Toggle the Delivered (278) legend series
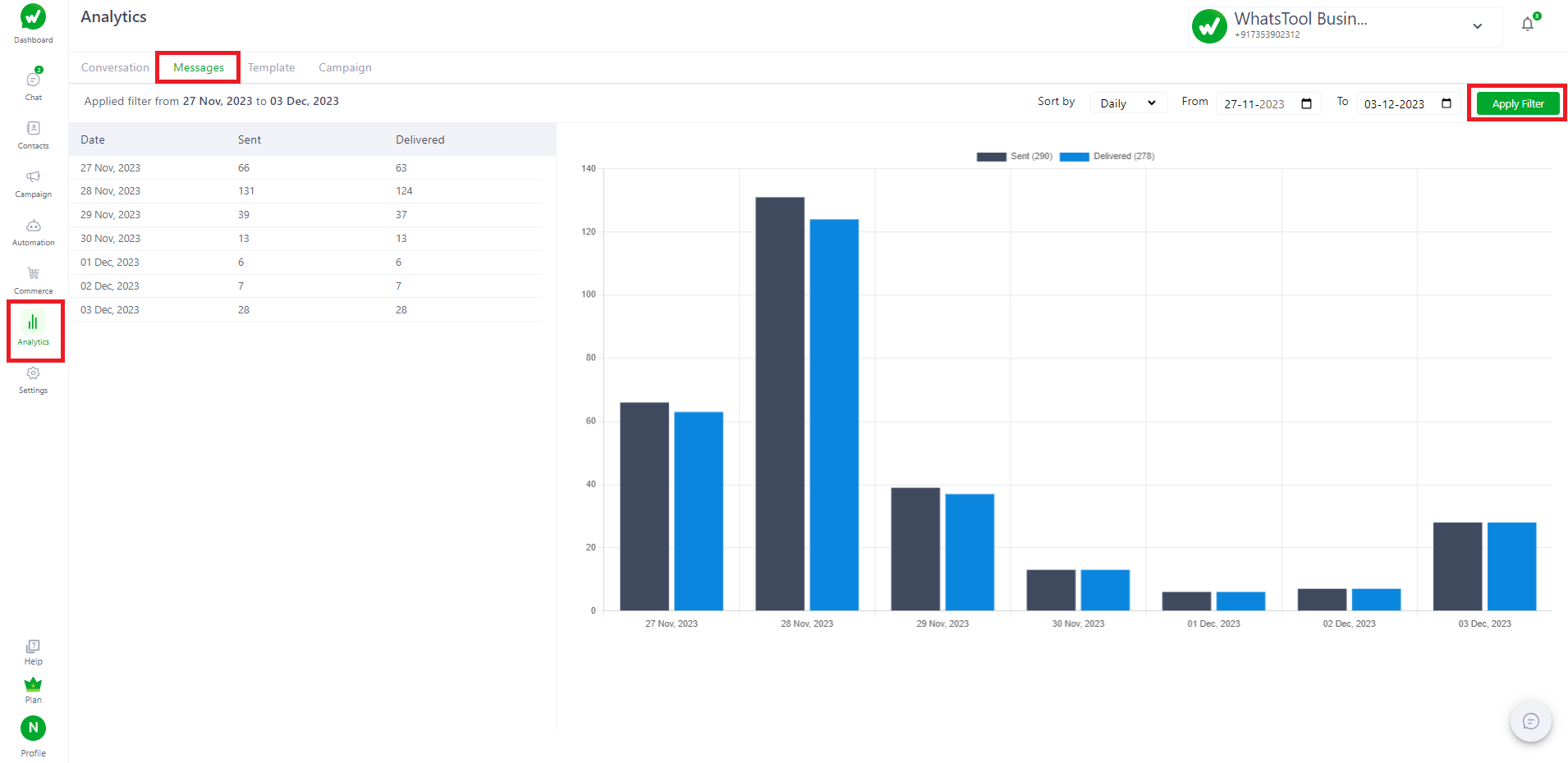The width and height of the screenshot is (1568, 763). click(x=1107, y=156)
